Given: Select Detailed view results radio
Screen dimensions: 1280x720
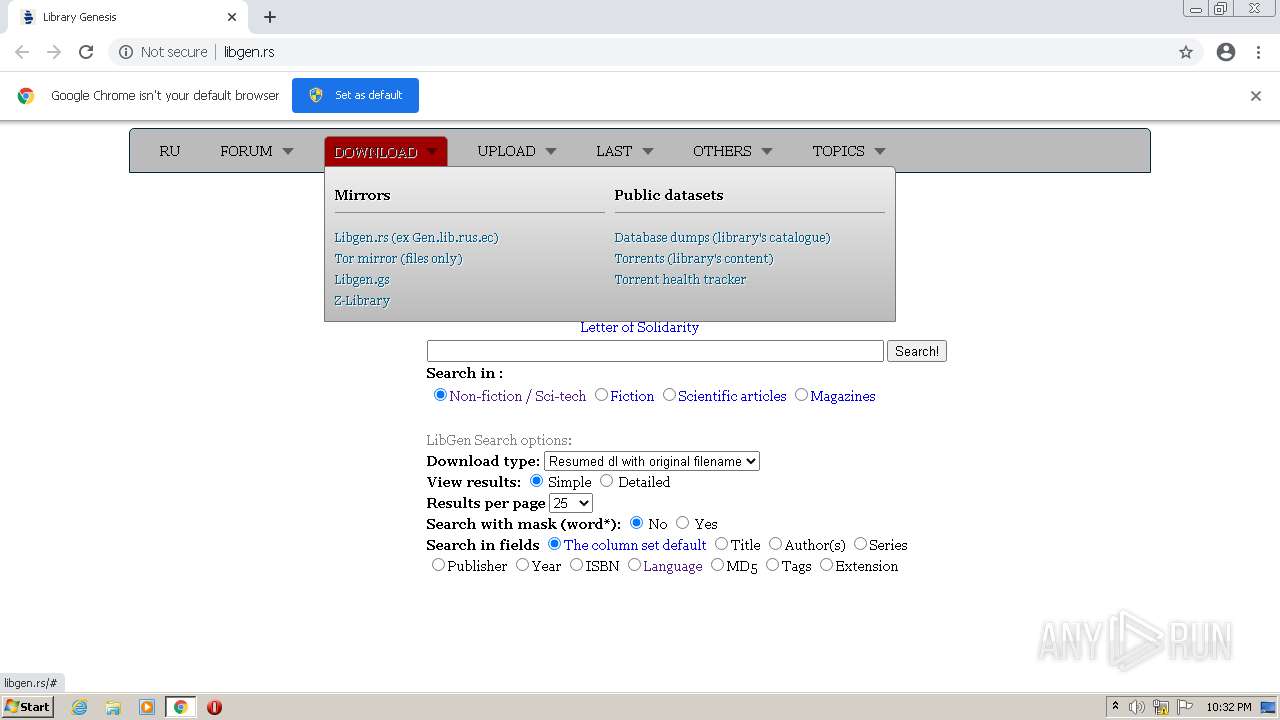Looking at the screenshot, I should pyautogui.click(x=607, y=481).
